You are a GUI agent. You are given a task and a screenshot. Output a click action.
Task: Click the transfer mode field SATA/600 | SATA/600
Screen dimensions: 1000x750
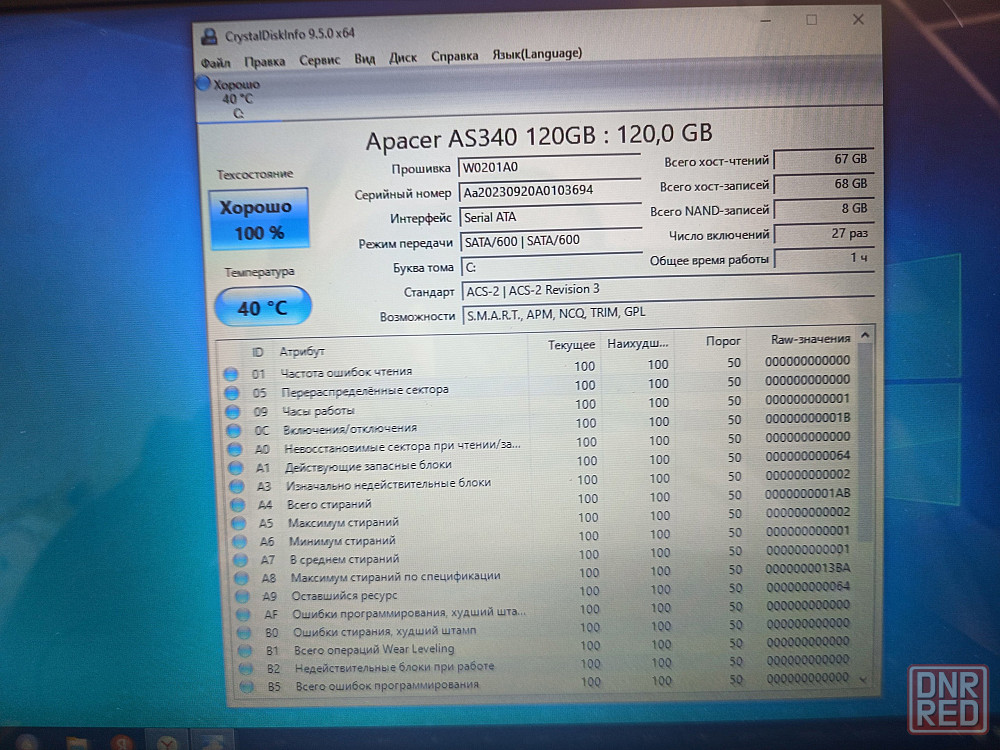552,240
